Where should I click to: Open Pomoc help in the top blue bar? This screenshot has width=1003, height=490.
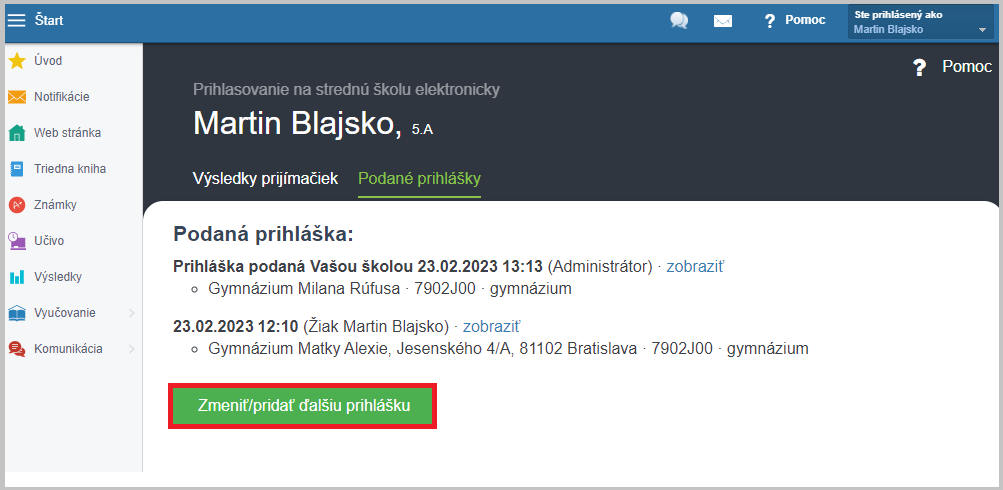[795, 20]
